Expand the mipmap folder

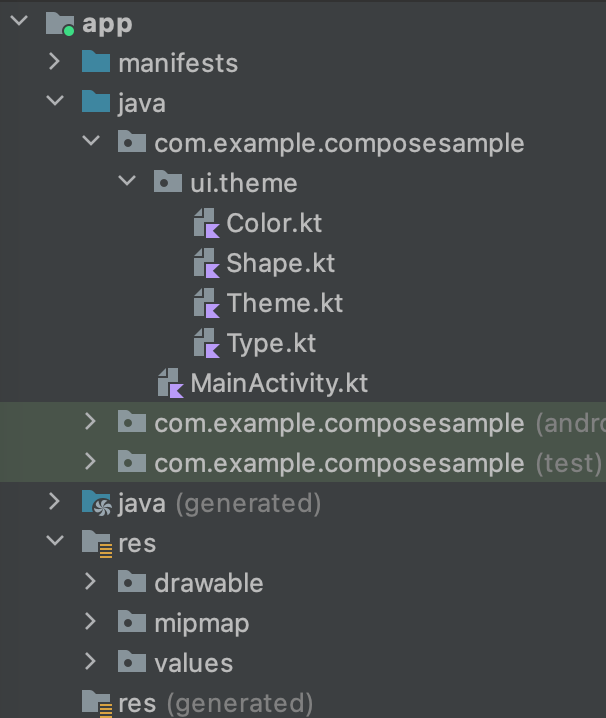[x=90, y=621]
